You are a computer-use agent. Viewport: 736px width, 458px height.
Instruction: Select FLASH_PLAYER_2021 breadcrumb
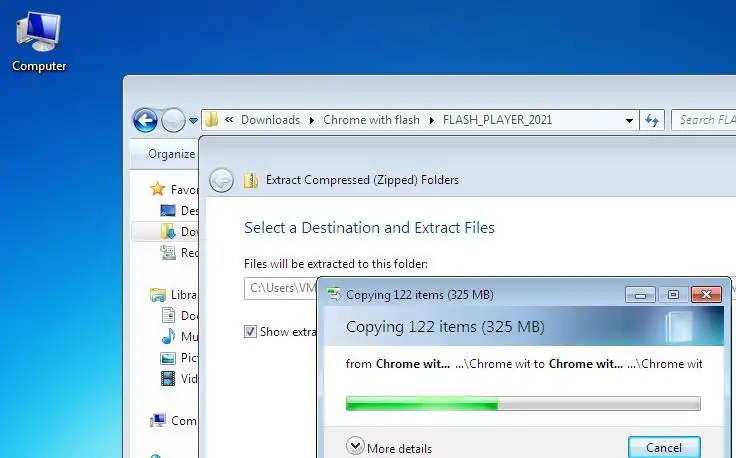(498, 120)
